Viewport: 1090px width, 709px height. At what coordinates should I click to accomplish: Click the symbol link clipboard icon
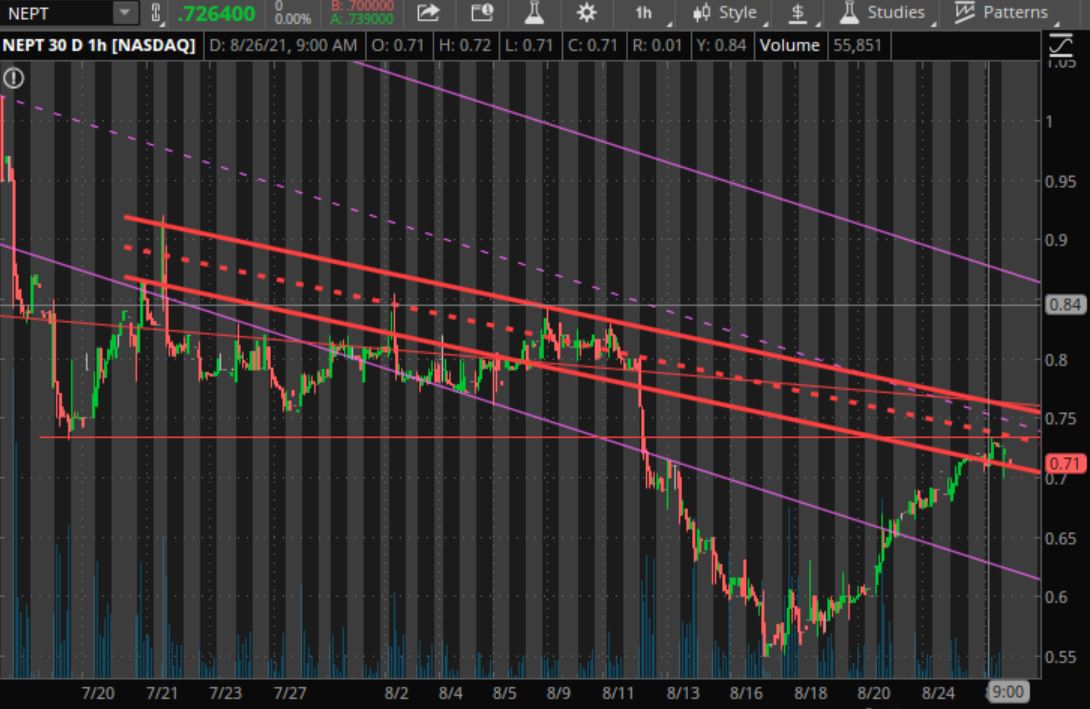coord(156,13)
